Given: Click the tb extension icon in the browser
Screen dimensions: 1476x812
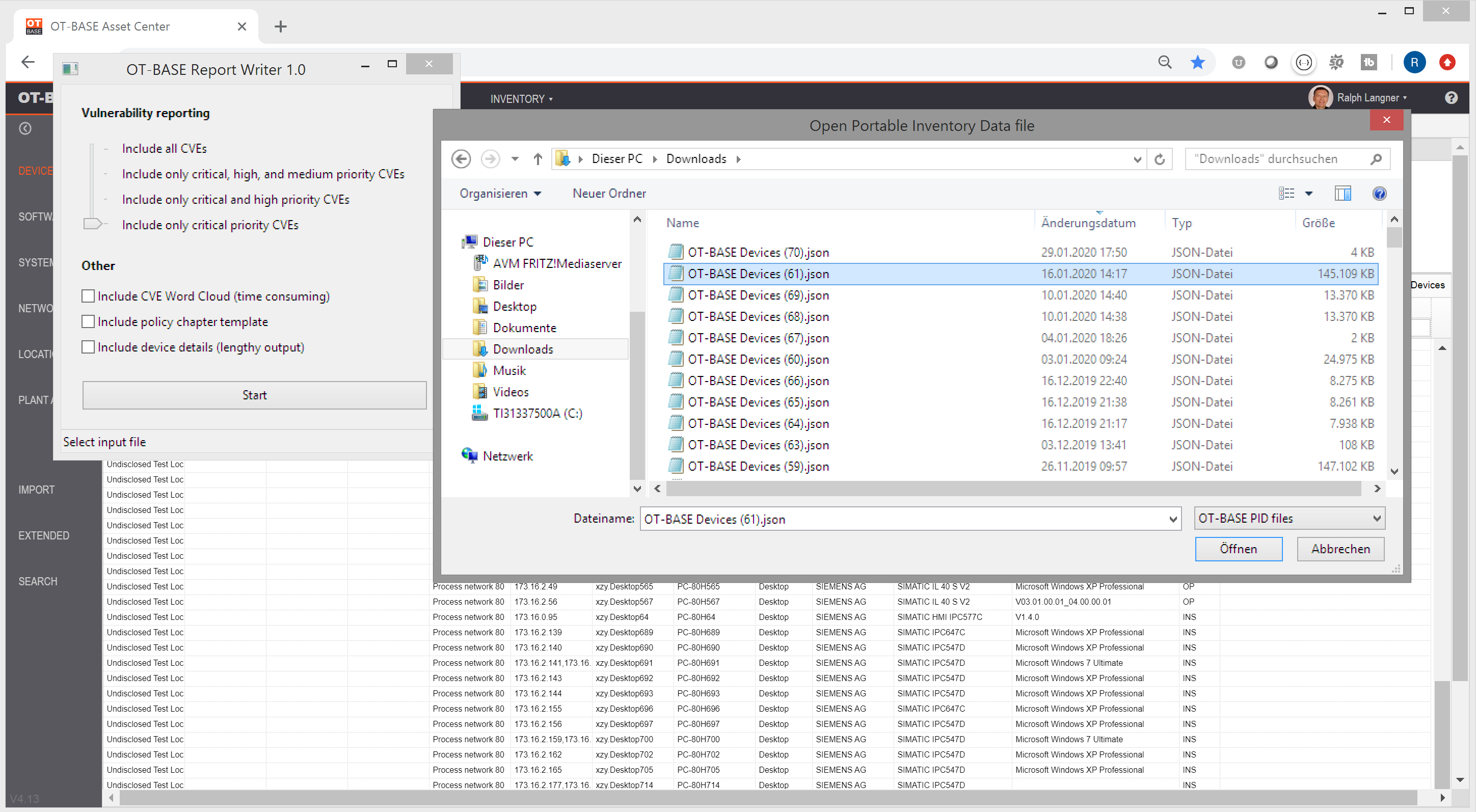Looking at the screenshot, I should tap(1369, 62).
